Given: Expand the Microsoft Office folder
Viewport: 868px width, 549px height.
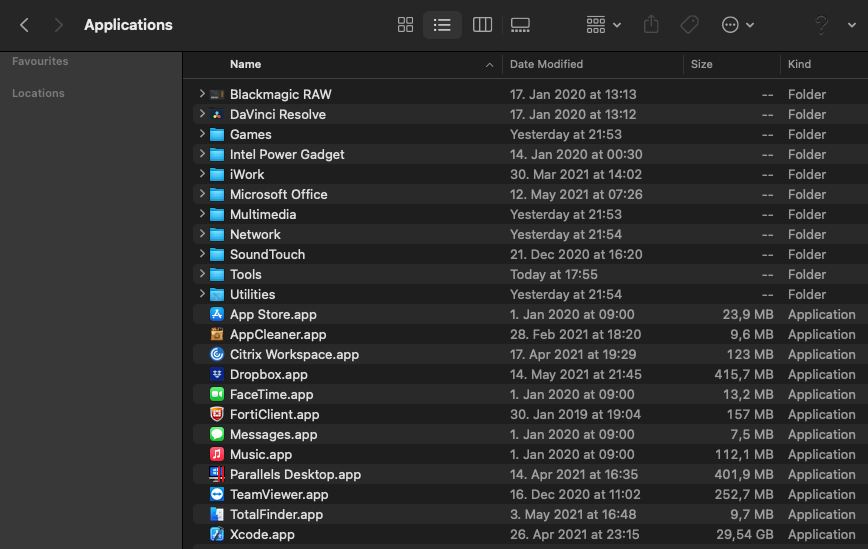Looking at the screenshot, I should tap(202, 194).
